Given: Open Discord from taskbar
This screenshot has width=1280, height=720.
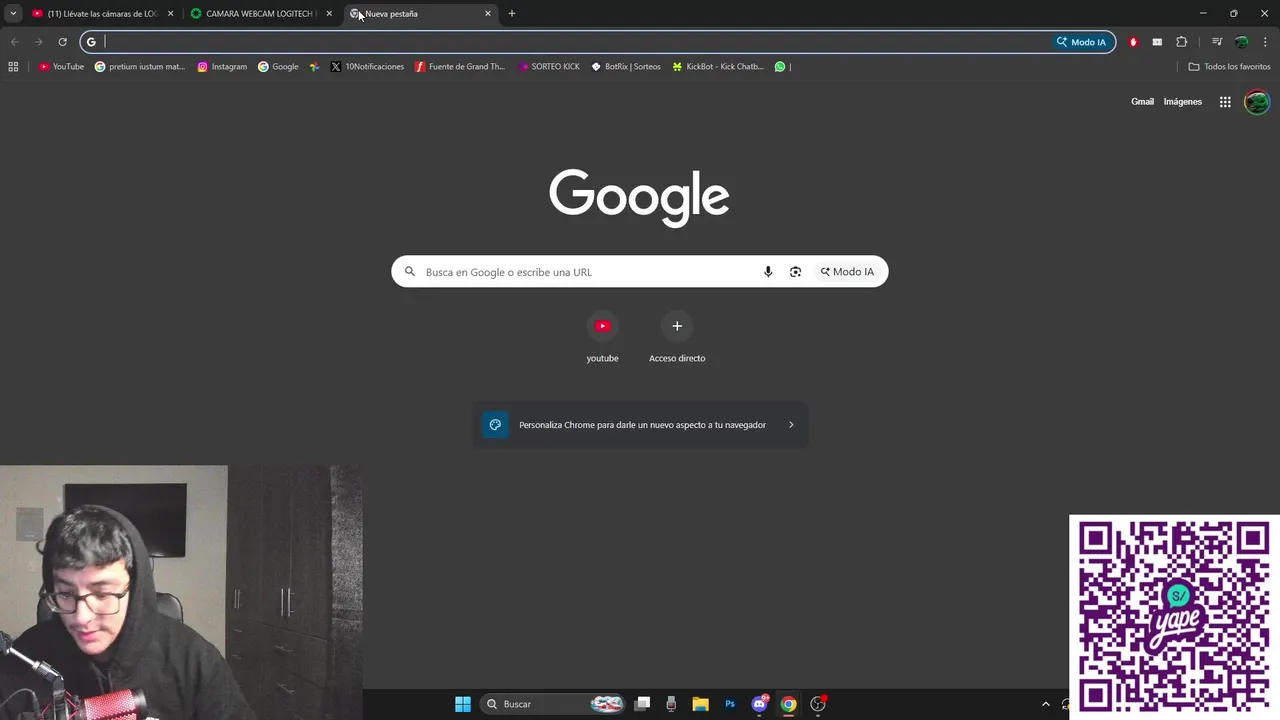Looking at the screenshot, I should click(x=759, y=704).
